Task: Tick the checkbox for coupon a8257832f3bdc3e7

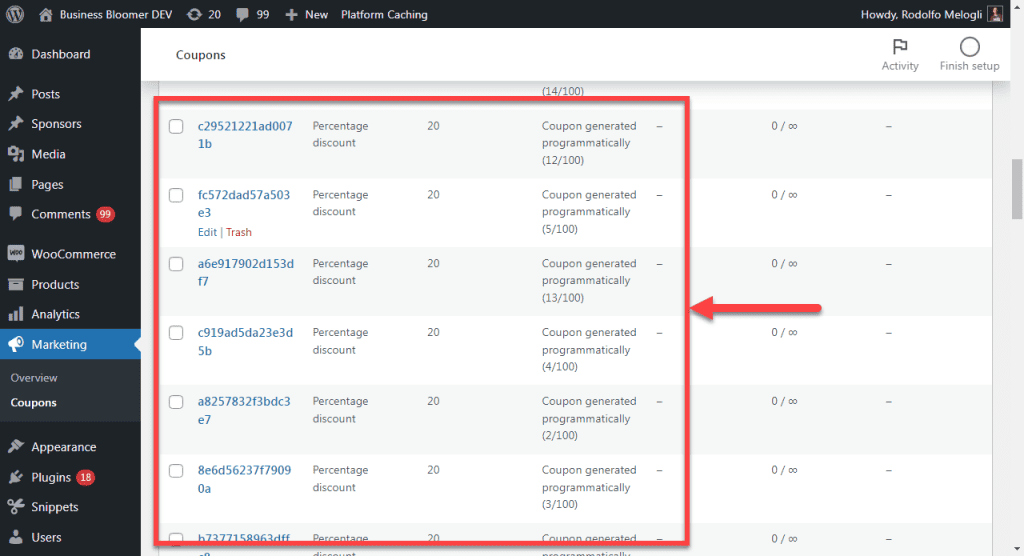Action: point(176,402)
